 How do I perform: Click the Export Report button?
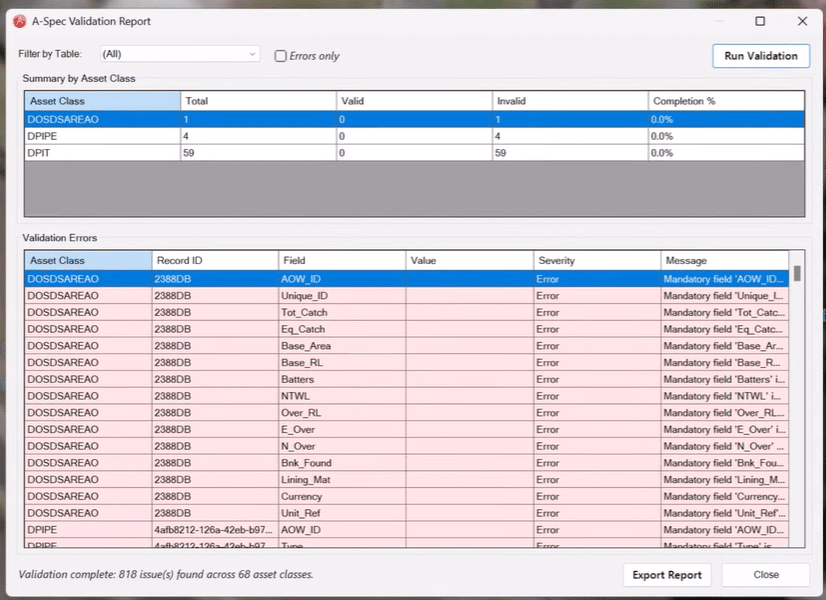click(667, 575)
